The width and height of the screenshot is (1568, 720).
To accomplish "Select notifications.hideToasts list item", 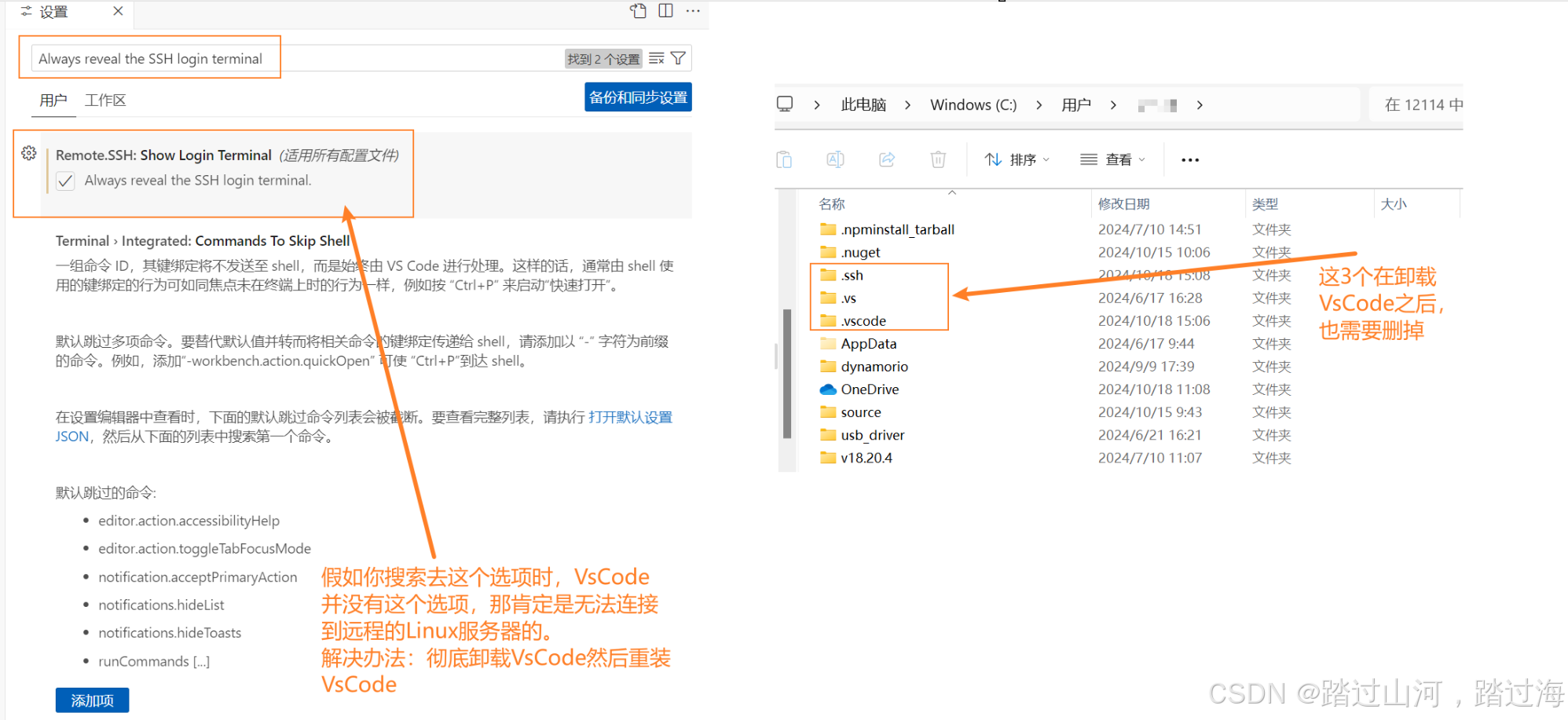I will pyautogui.click(x=170, y=633).
